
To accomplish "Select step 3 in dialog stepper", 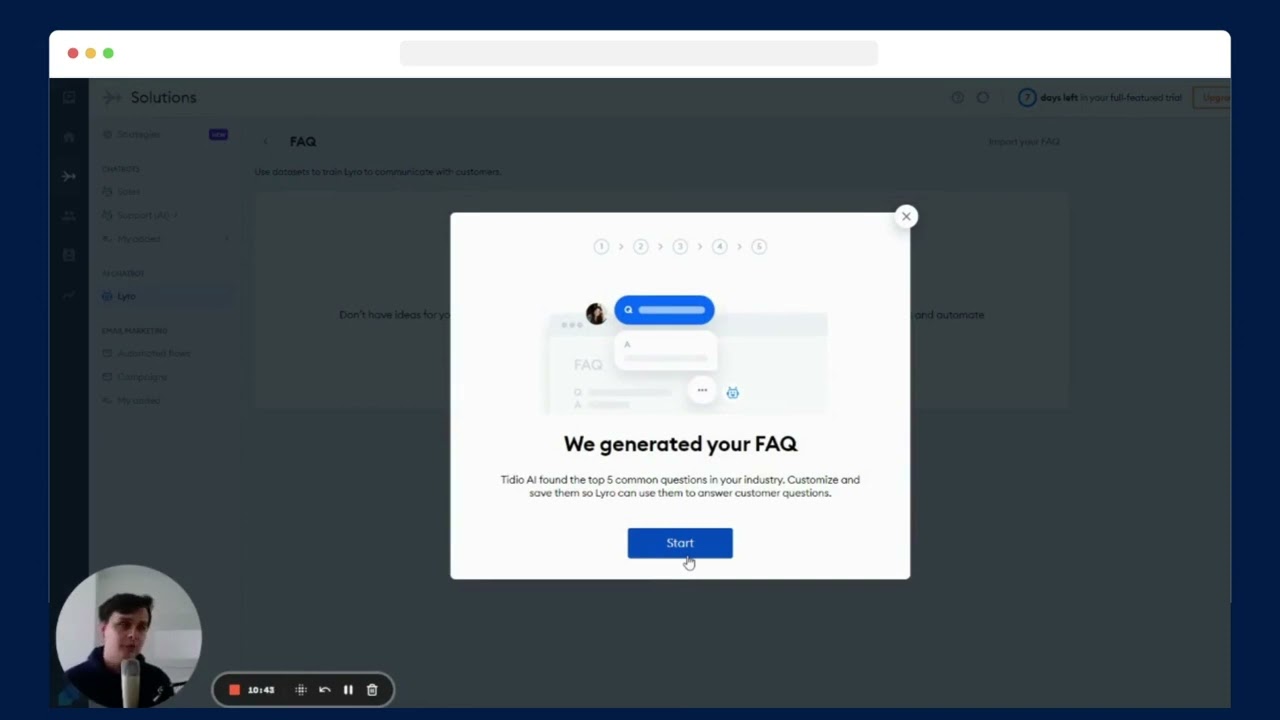I will [x=680, y=246].
